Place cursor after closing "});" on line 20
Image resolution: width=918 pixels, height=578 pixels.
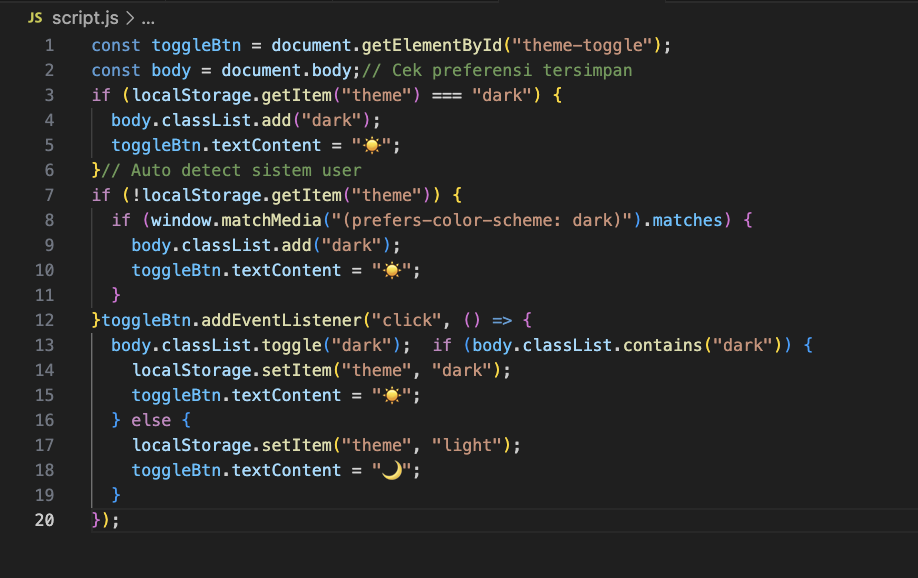[121, 520]
